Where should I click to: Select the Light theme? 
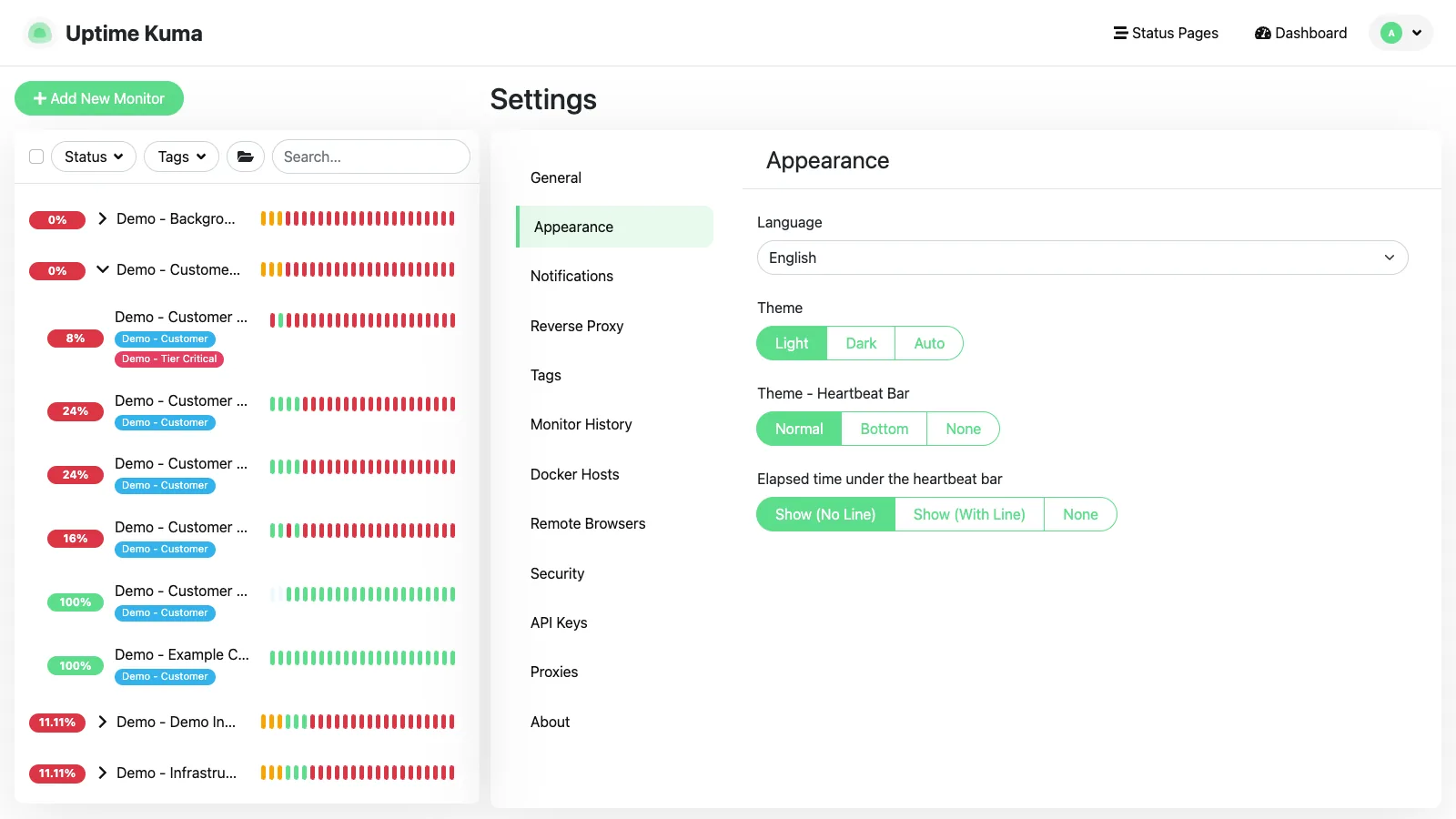click(792, 343)
